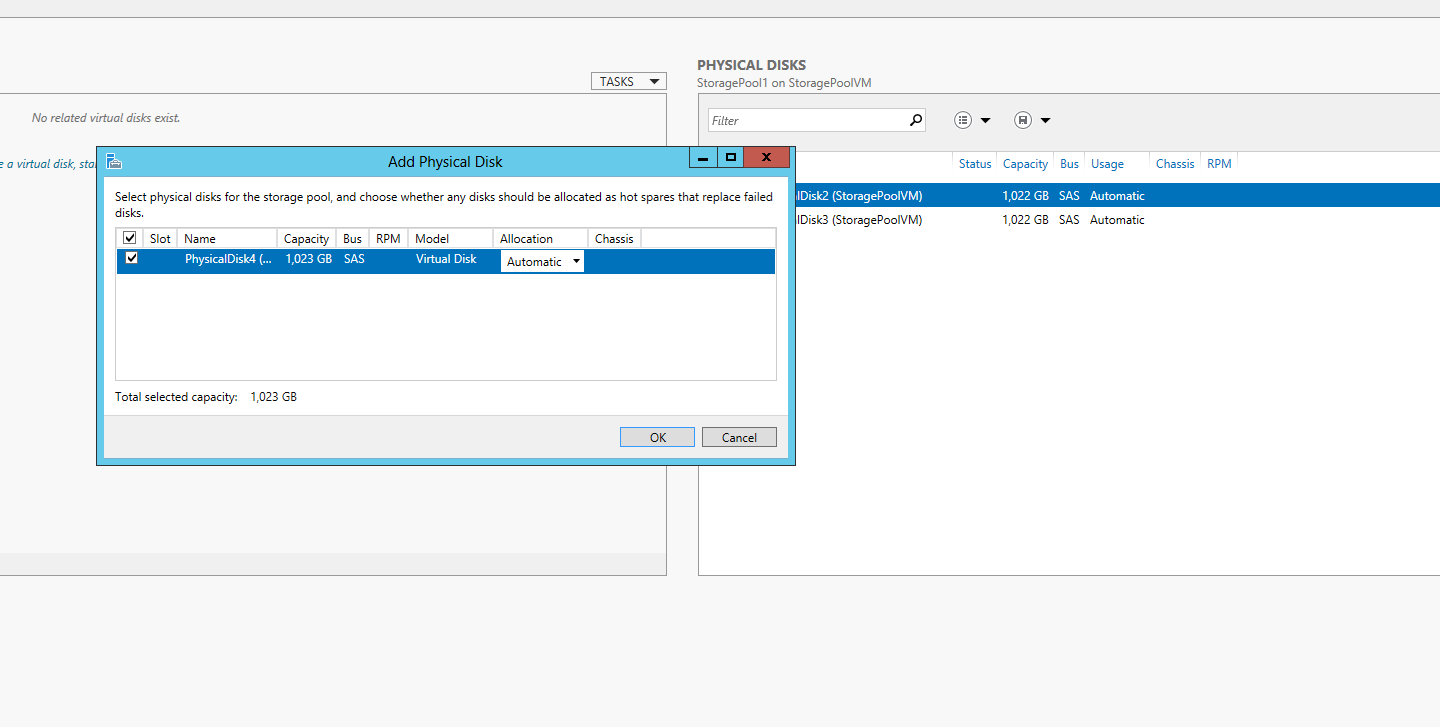Viewport: 1440px width, 727px height.
Task: Expand the arrow beside the list view icon
Action: click(985, 120)
